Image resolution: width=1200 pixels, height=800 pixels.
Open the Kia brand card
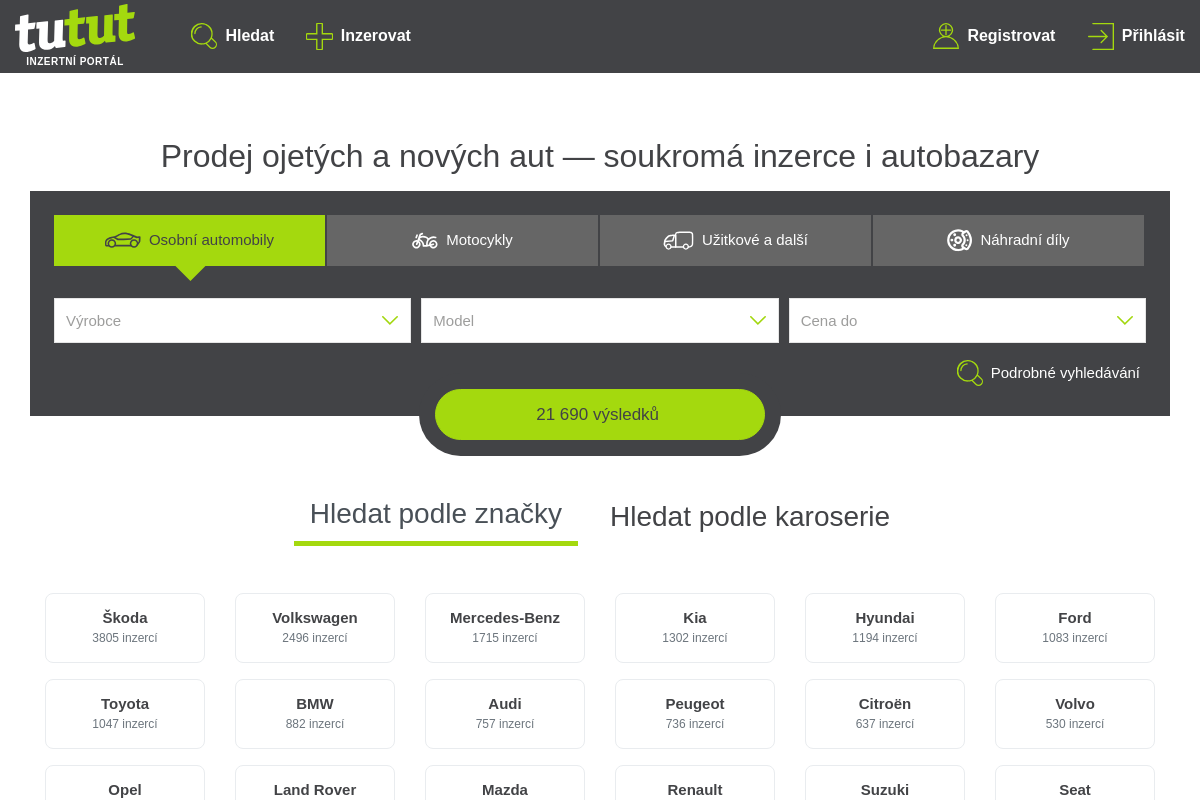(695, 628)
